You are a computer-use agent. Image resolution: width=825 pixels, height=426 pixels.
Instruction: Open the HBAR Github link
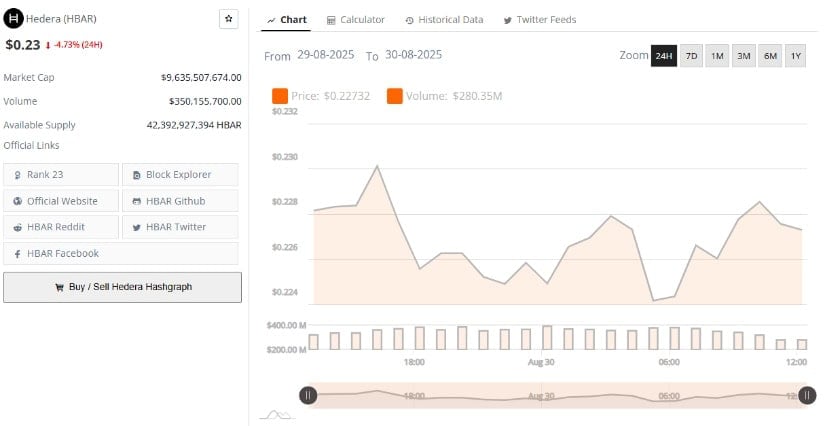[x=180, y=201]
